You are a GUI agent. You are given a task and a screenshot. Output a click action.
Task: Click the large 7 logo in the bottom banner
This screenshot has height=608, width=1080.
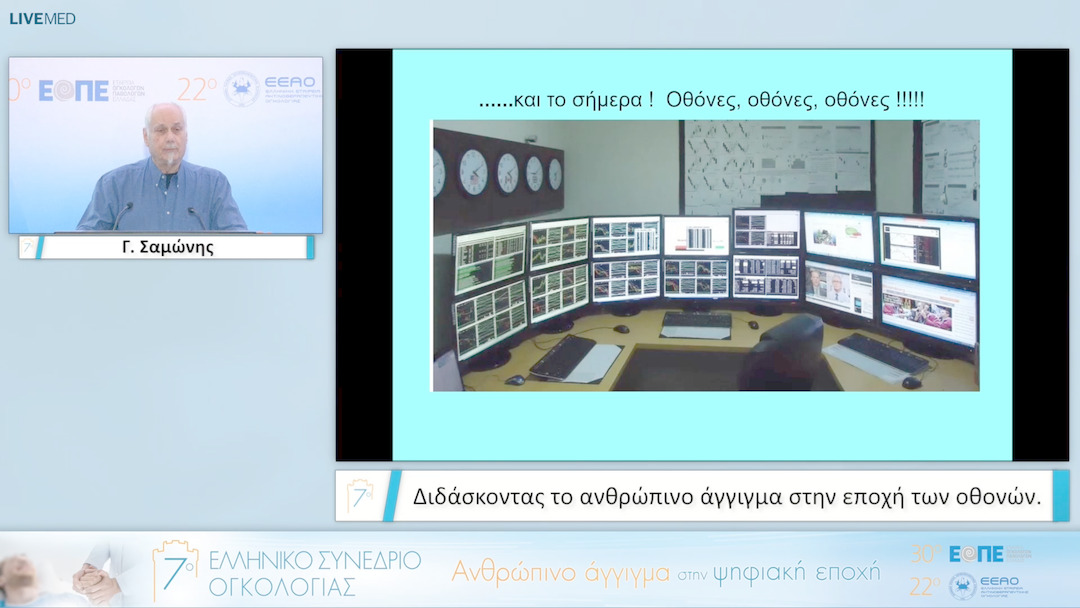tap(175, 570)
